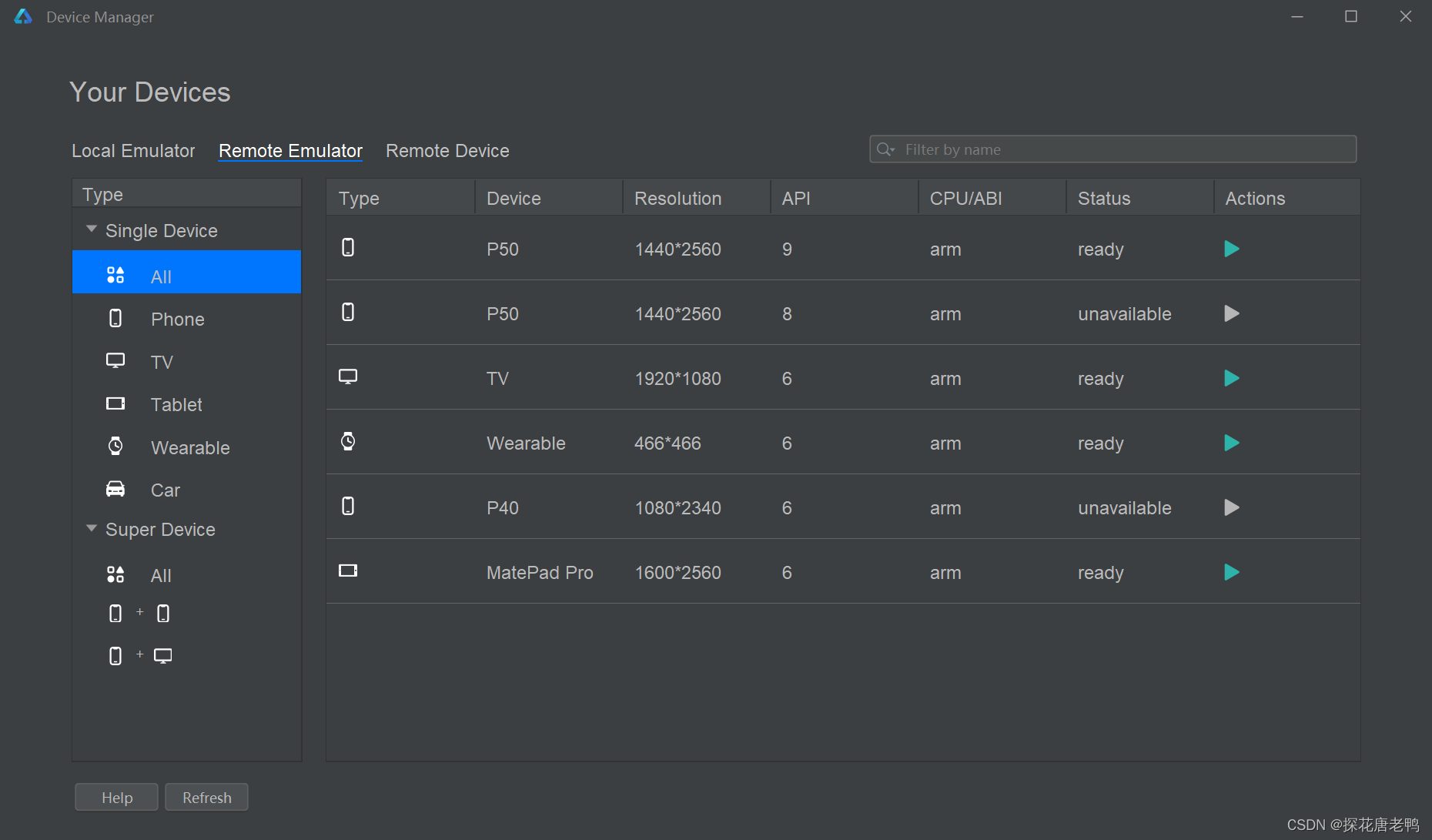
Task: Filter device list by TV type
Action: (x=186, y=362)
